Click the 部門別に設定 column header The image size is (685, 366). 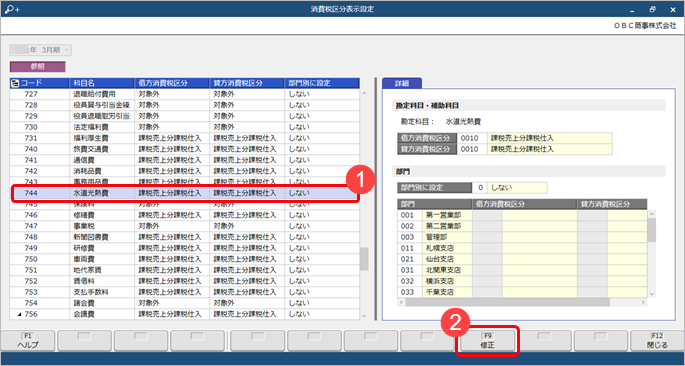coord(322,83)
